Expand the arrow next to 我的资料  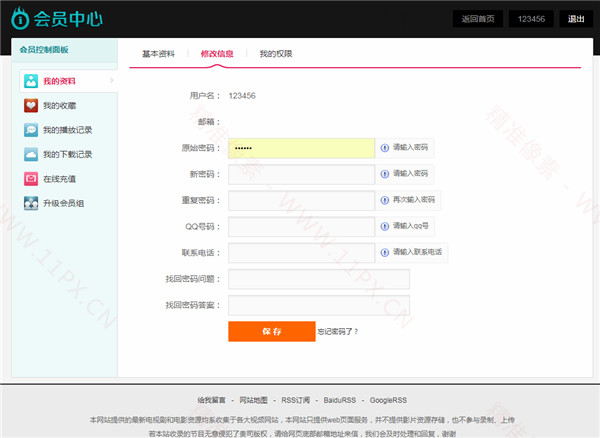click(112, 80)
